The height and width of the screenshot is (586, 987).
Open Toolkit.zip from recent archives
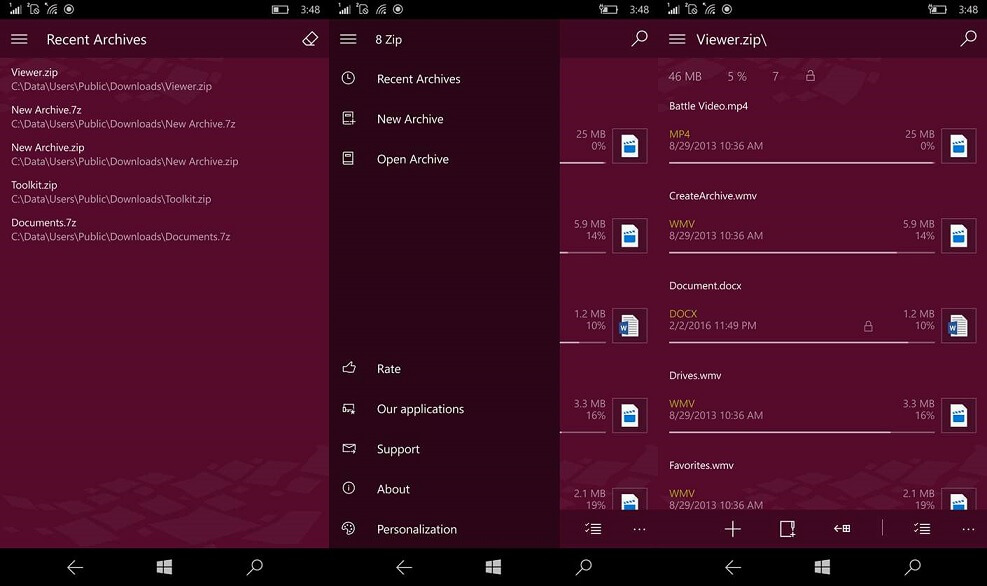click(164, 192)
